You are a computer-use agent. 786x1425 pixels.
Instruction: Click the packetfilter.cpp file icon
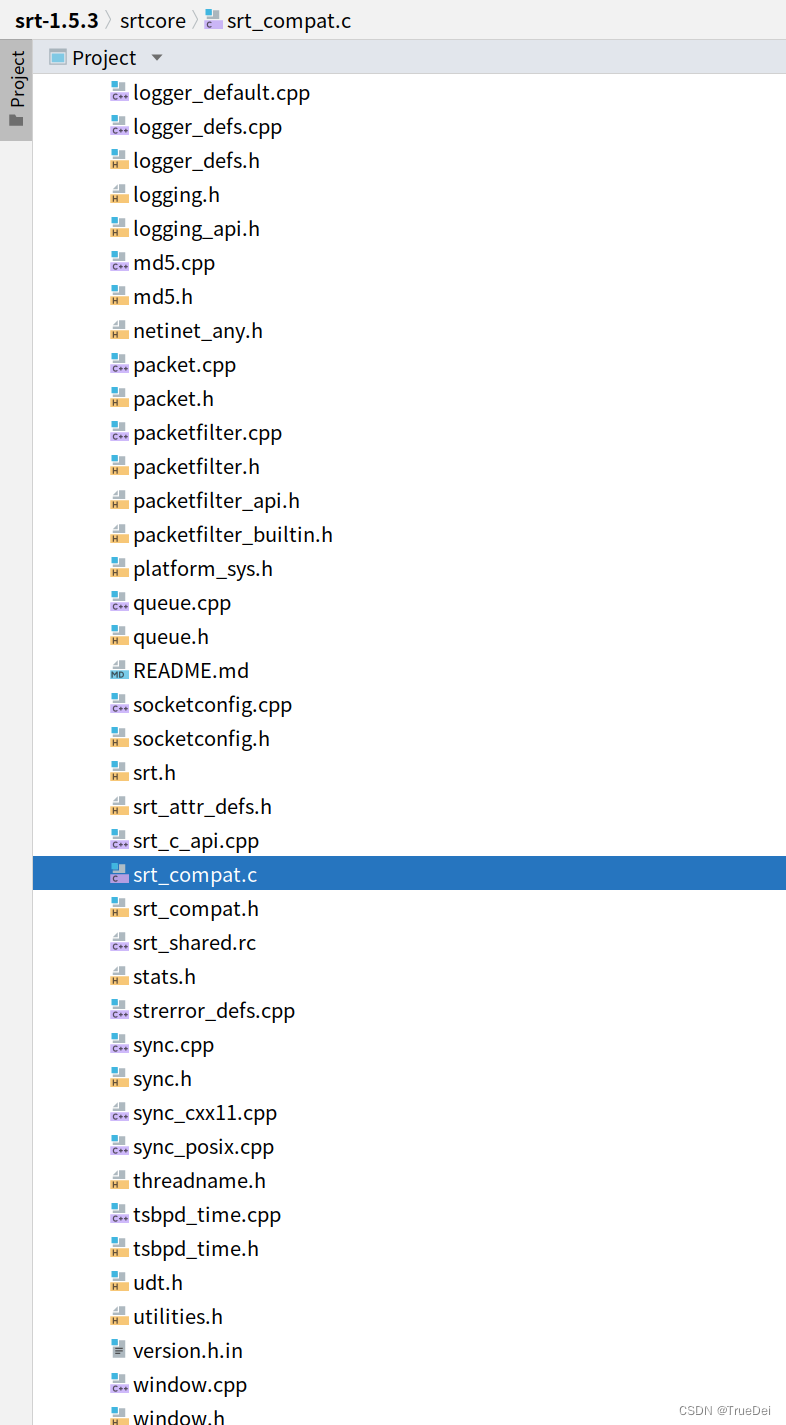pyautogui.click(x=119, y=433)
